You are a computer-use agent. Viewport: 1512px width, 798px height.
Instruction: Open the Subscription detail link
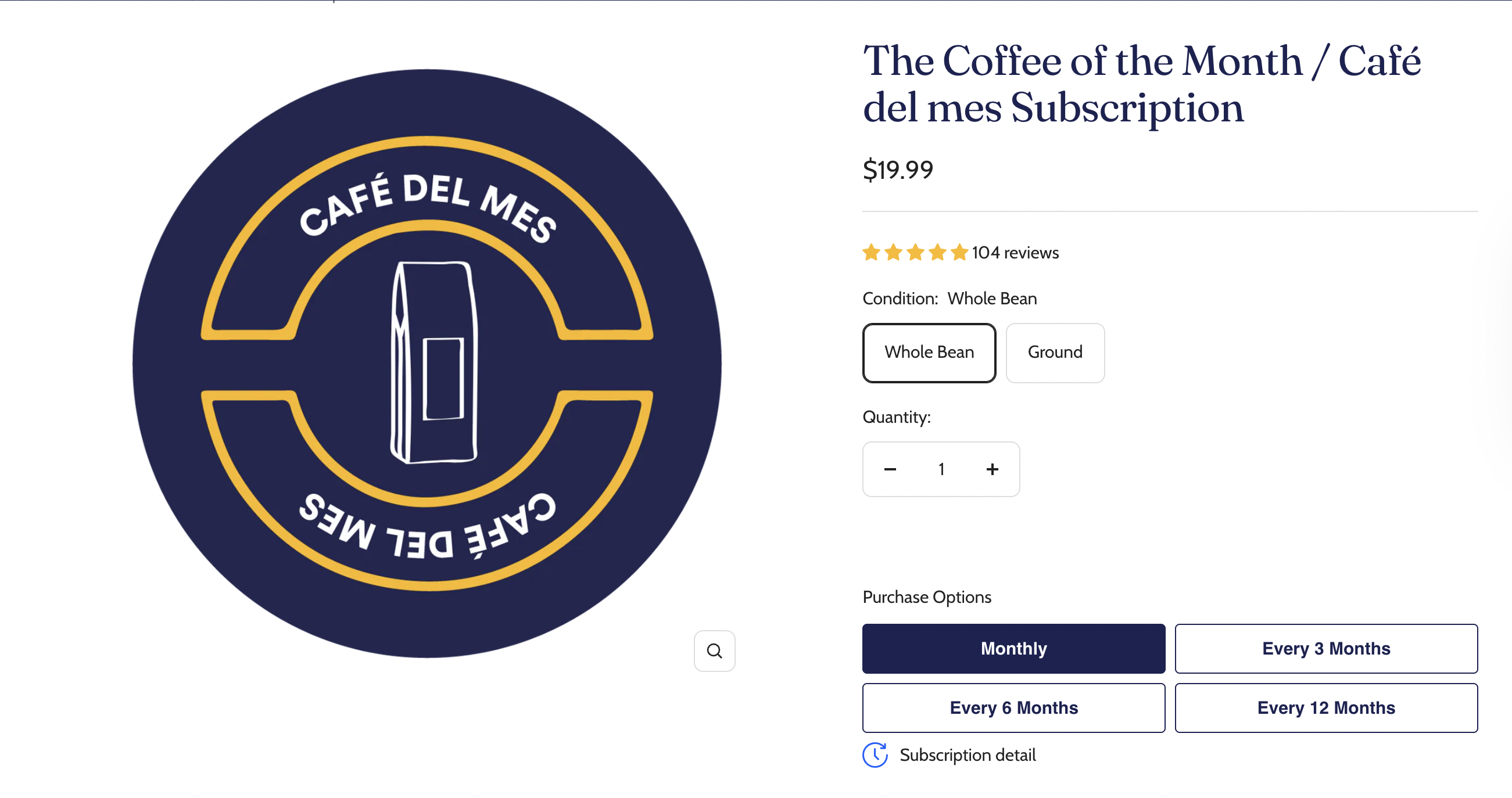[x=968, y=756]
